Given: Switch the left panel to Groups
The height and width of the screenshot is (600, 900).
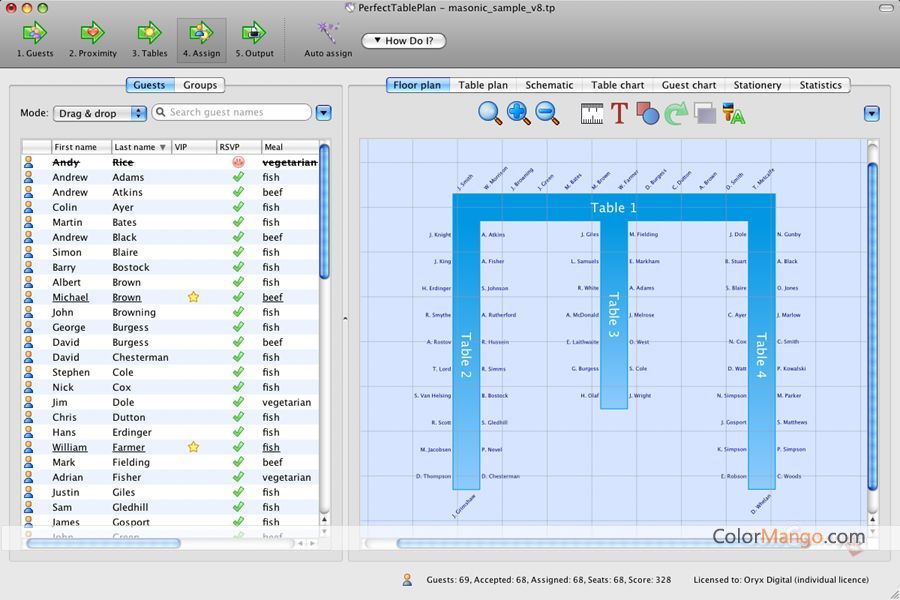Looking at the screenshot, I should click(200, 85).
